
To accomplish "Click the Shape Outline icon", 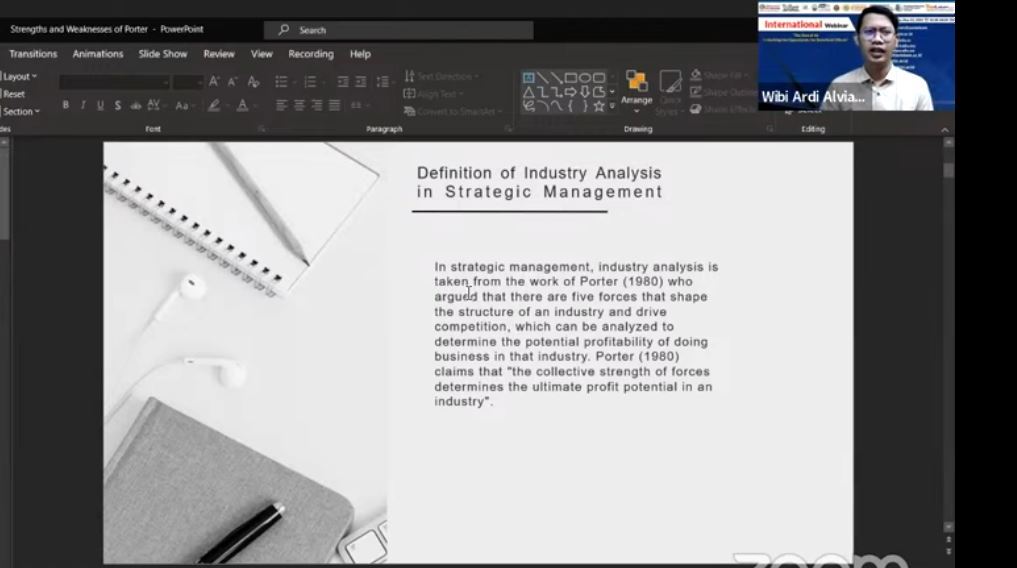I will point(696,92).
